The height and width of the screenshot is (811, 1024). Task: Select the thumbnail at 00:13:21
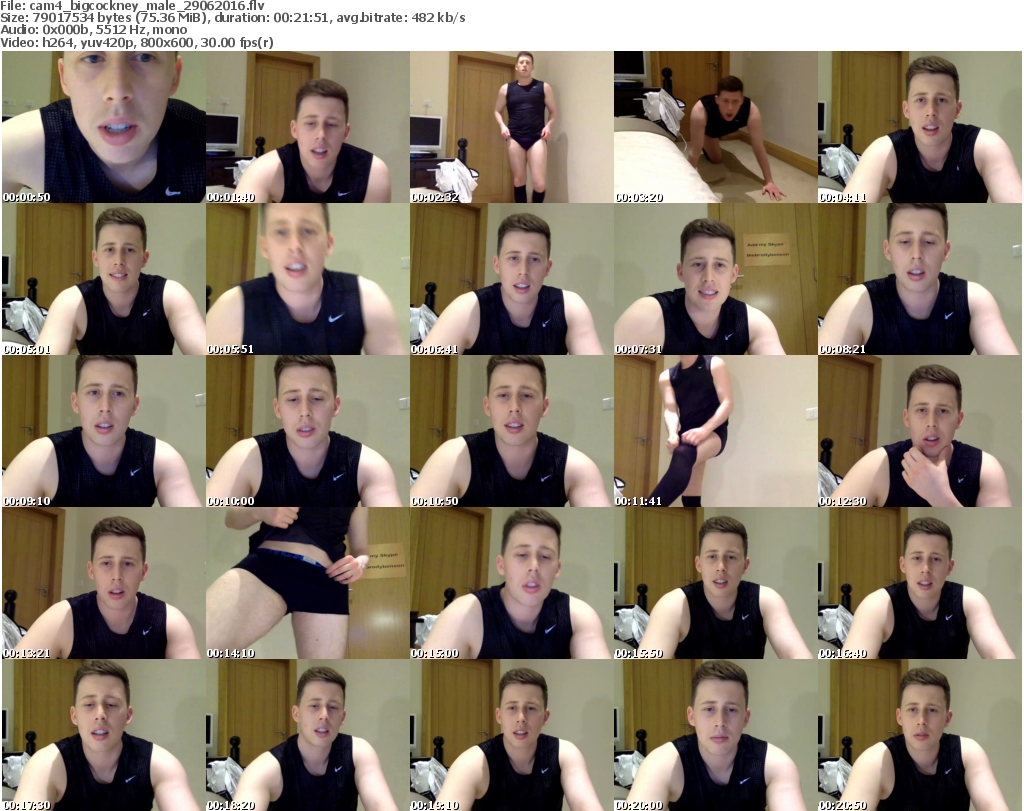tap(104, 584)
